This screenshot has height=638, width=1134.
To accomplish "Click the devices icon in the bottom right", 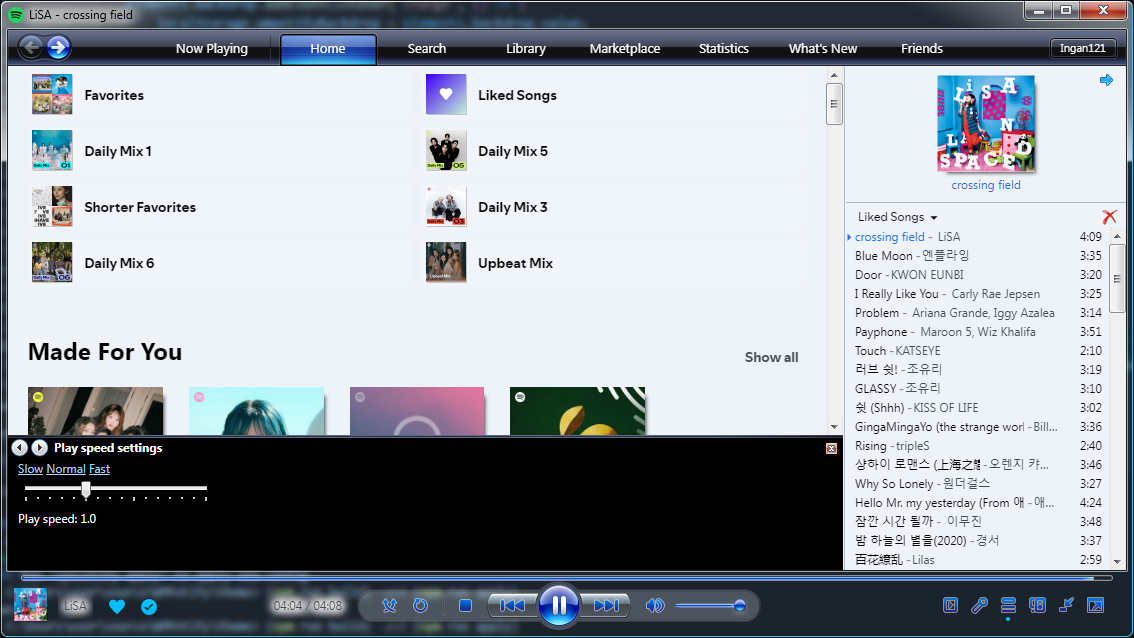I will coord(1037,605).
